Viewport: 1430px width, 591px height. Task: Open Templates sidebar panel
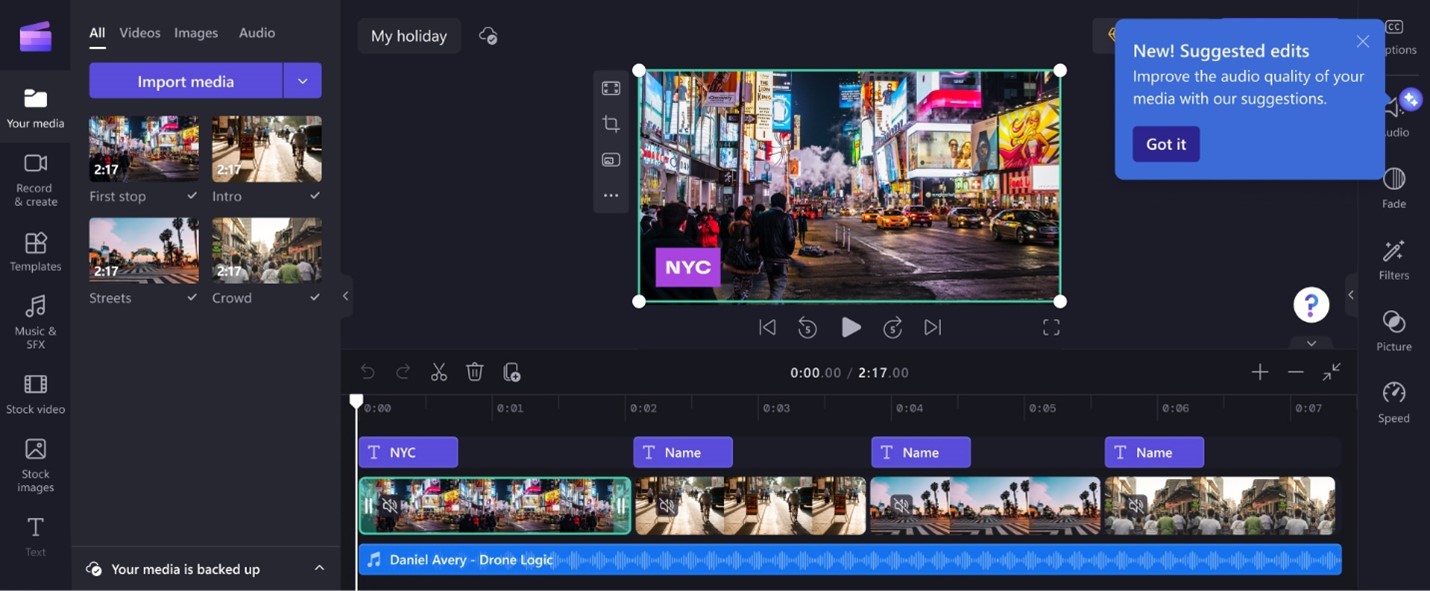(35, 252)
